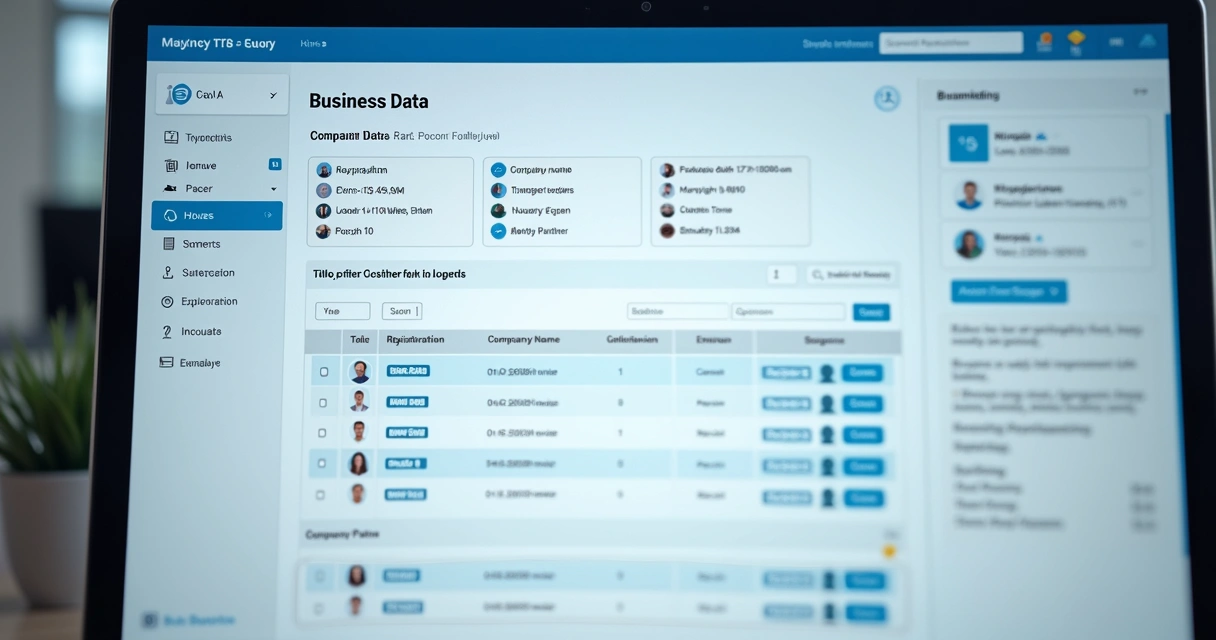
Task: Select the highlighted Hoxes sidebar item
Action: (217, 215)
